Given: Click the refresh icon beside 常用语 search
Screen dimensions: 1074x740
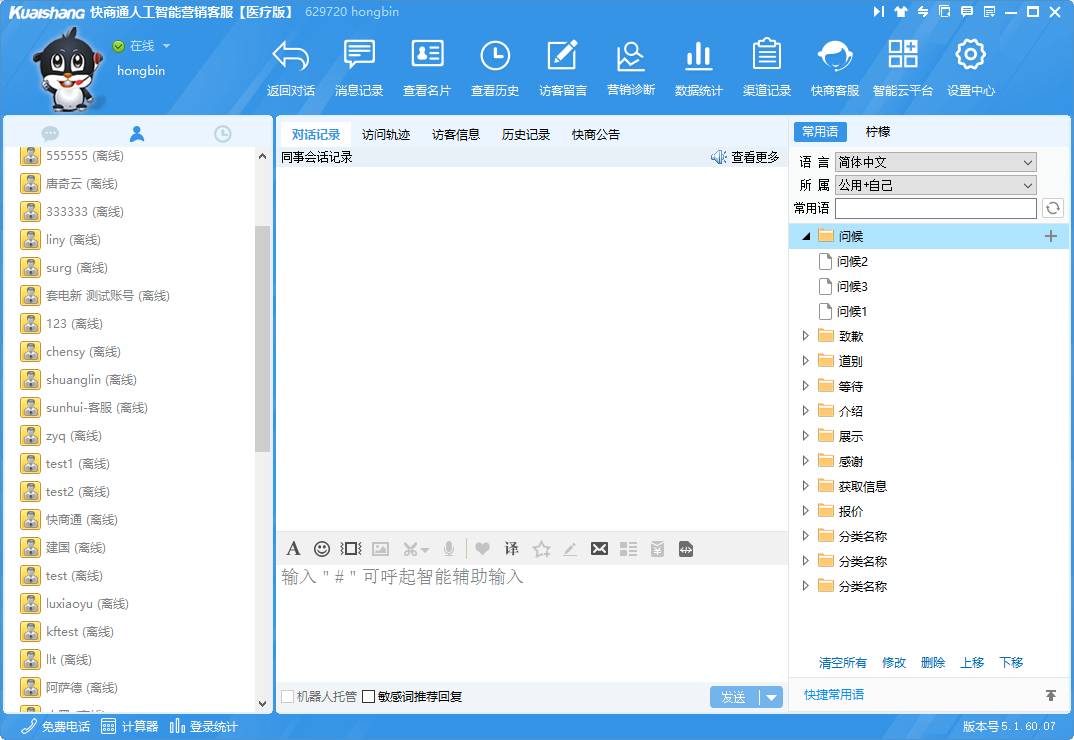Looking at the screenshot, I should coord(1052,208).
